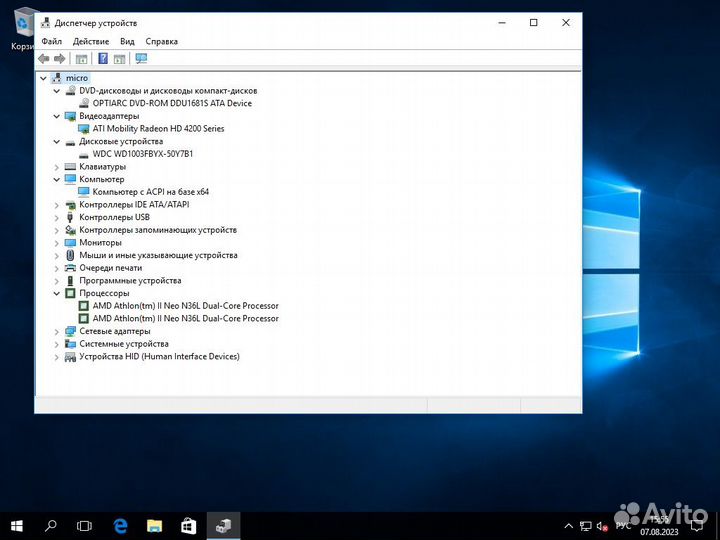Click the Back arrow toolbar icon

click(44, 58)
